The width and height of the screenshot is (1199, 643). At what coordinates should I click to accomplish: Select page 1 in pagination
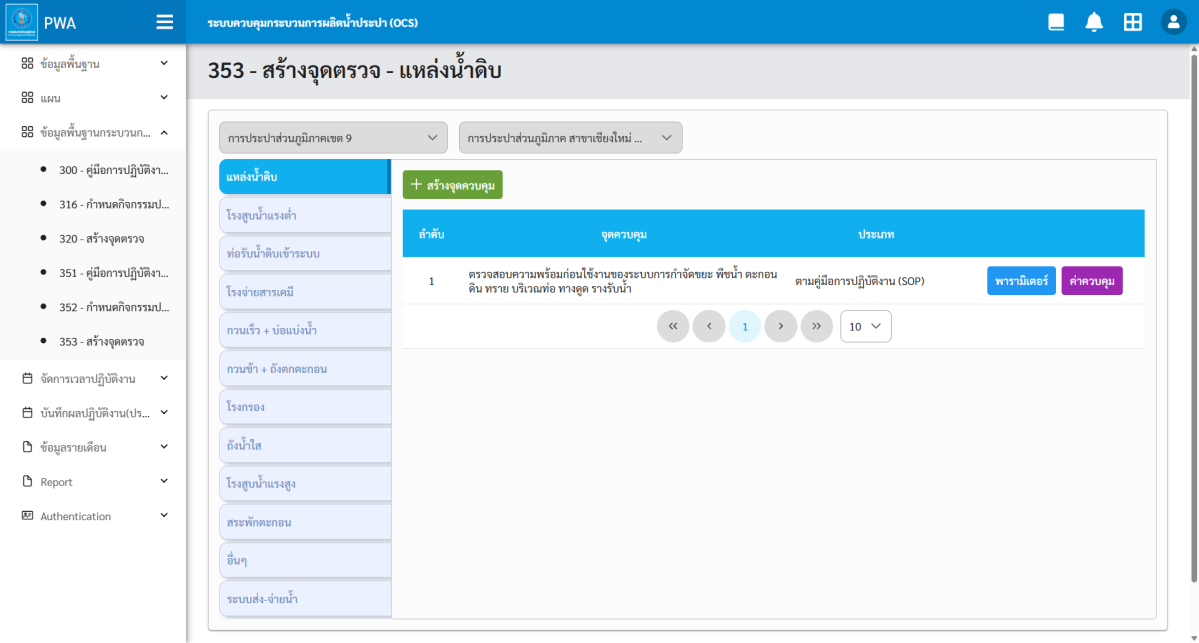745,326
